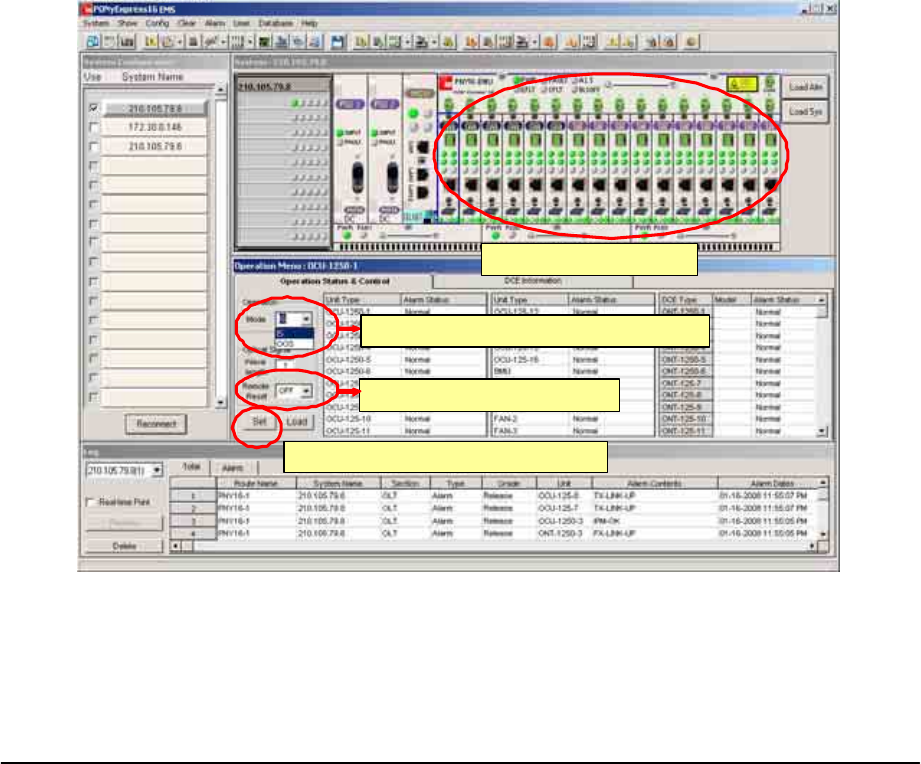The image size is (921, 764).
Task: Choose IS in the Mode list
Action: pyautogui.click(x=294, y=334)
